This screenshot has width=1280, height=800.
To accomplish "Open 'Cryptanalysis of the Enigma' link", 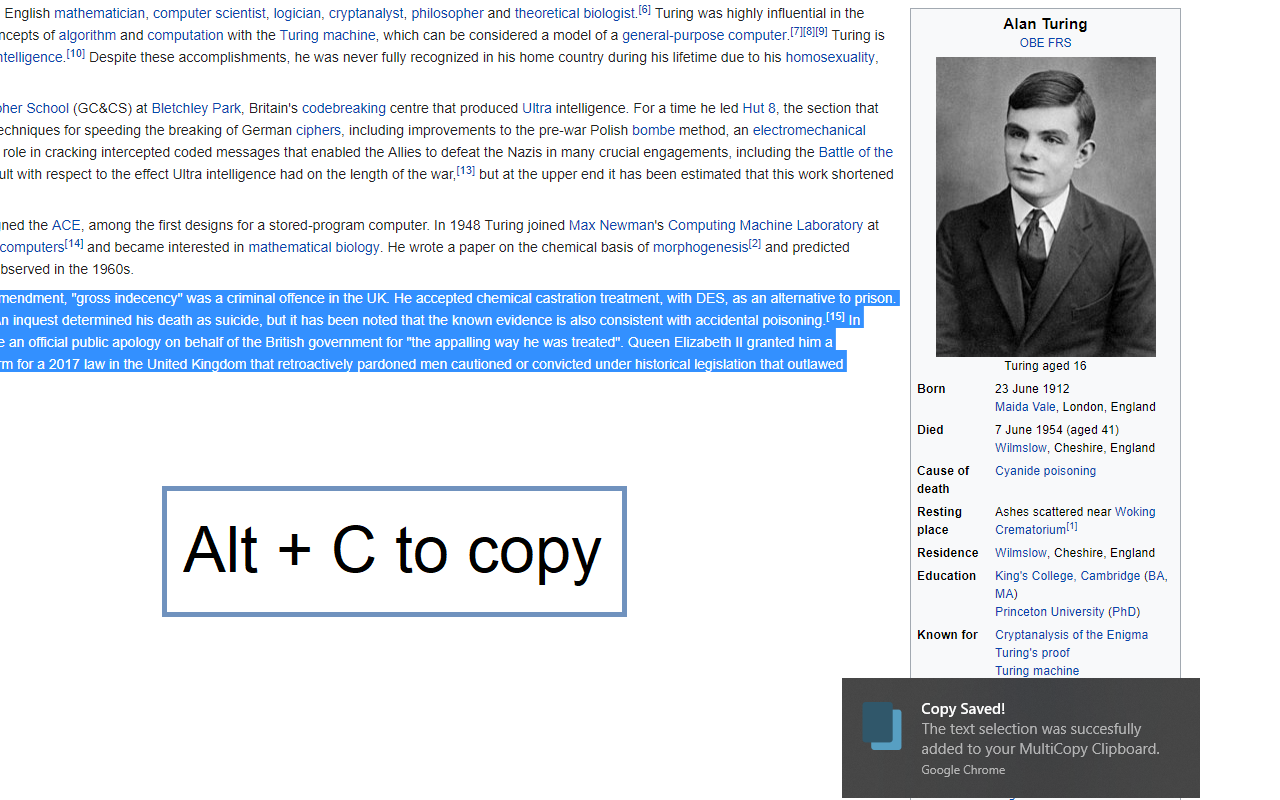I will (x=1071, y=635).
